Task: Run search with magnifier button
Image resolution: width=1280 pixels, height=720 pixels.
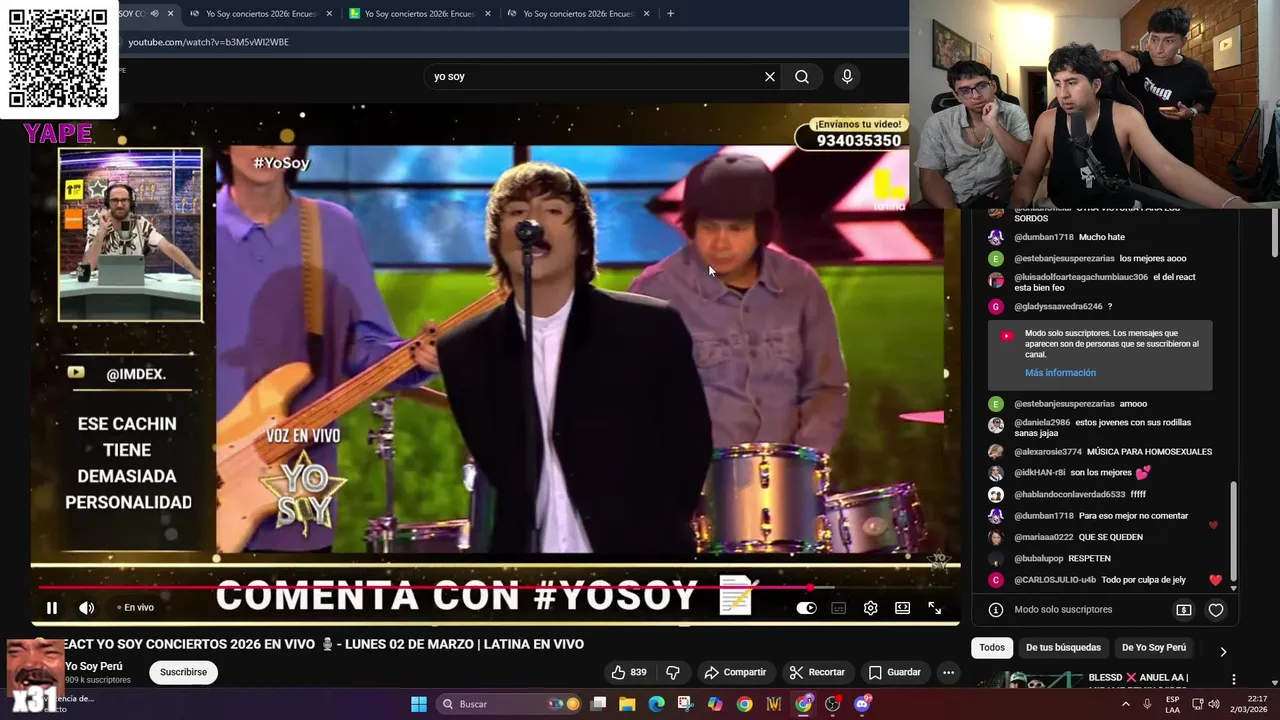Action: coord(802,76)
